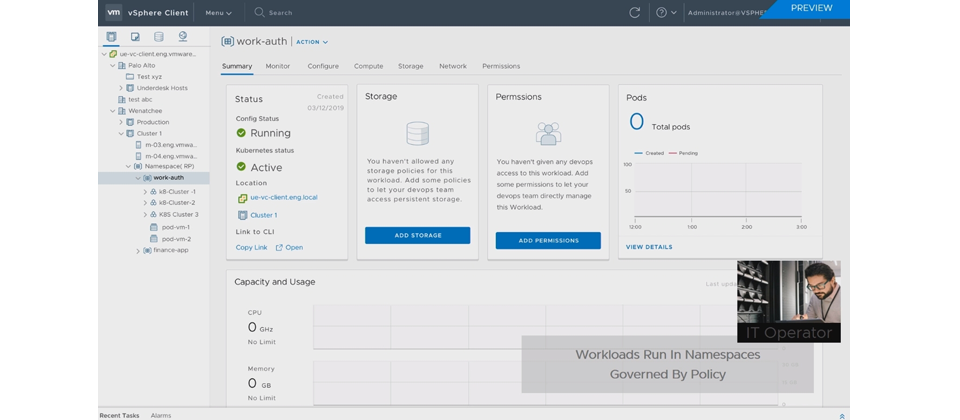960x420 pixels.
Task: Click the search magnifier icon
Action: tap(259, 12)
